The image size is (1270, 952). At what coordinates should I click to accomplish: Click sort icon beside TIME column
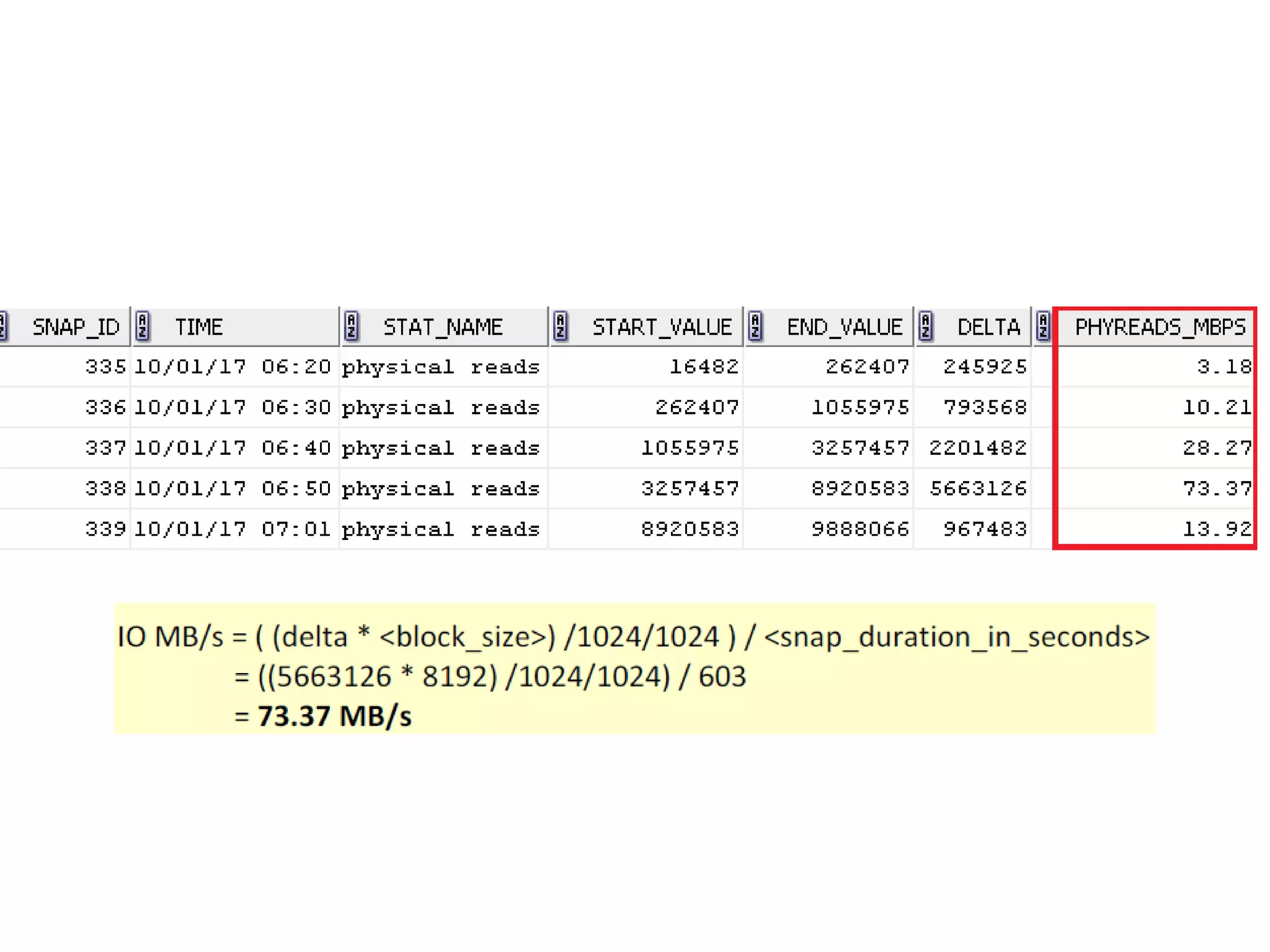point(143,326)
